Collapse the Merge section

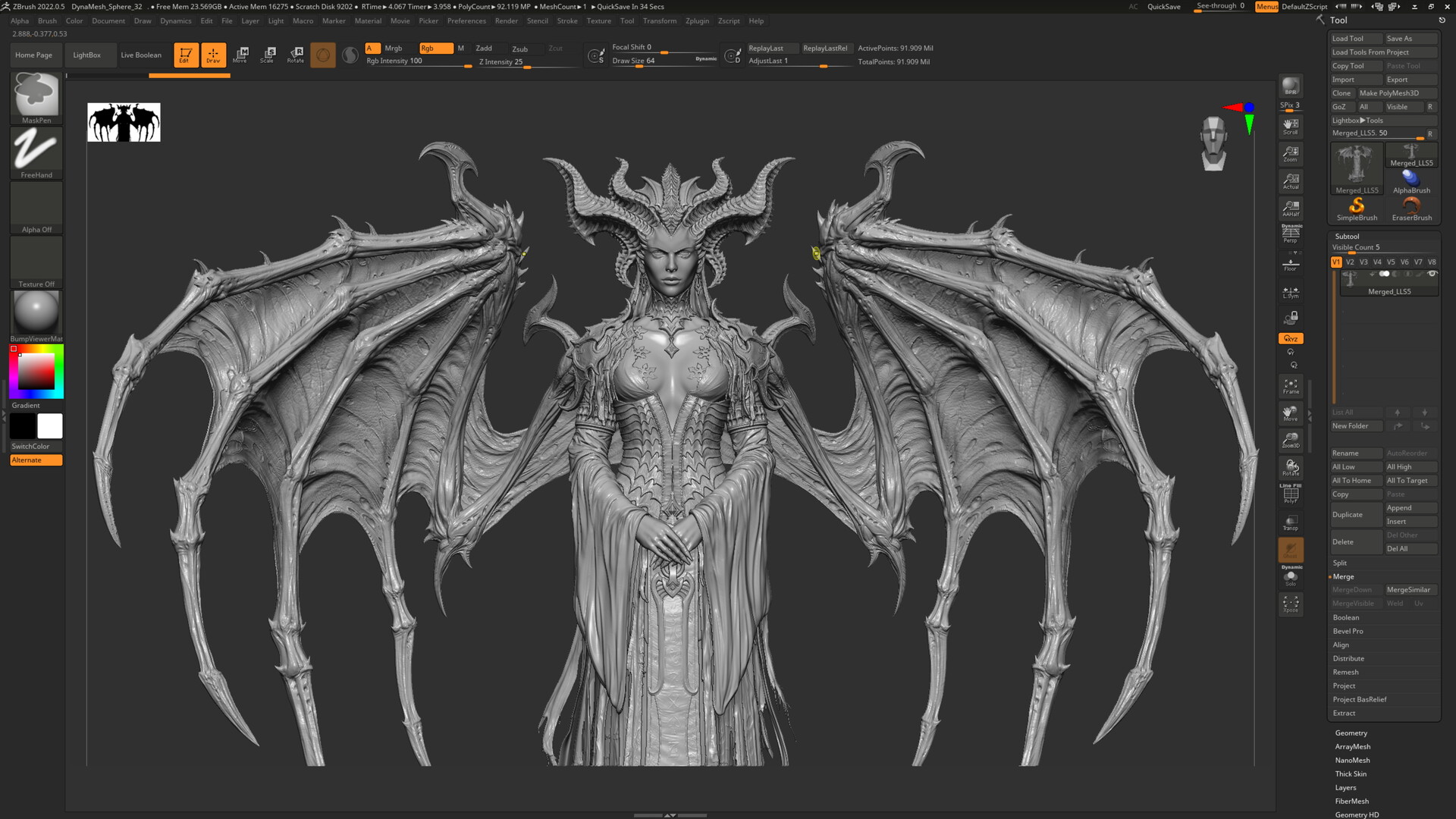[x=1343, y=576]
